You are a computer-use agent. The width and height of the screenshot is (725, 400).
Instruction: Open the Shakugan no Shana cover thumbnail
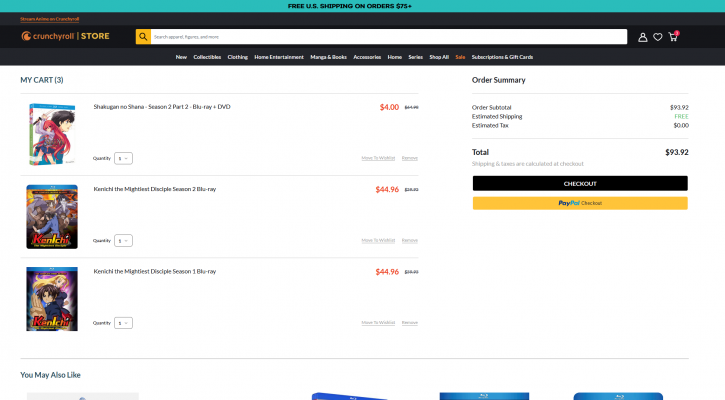(52, 134)
